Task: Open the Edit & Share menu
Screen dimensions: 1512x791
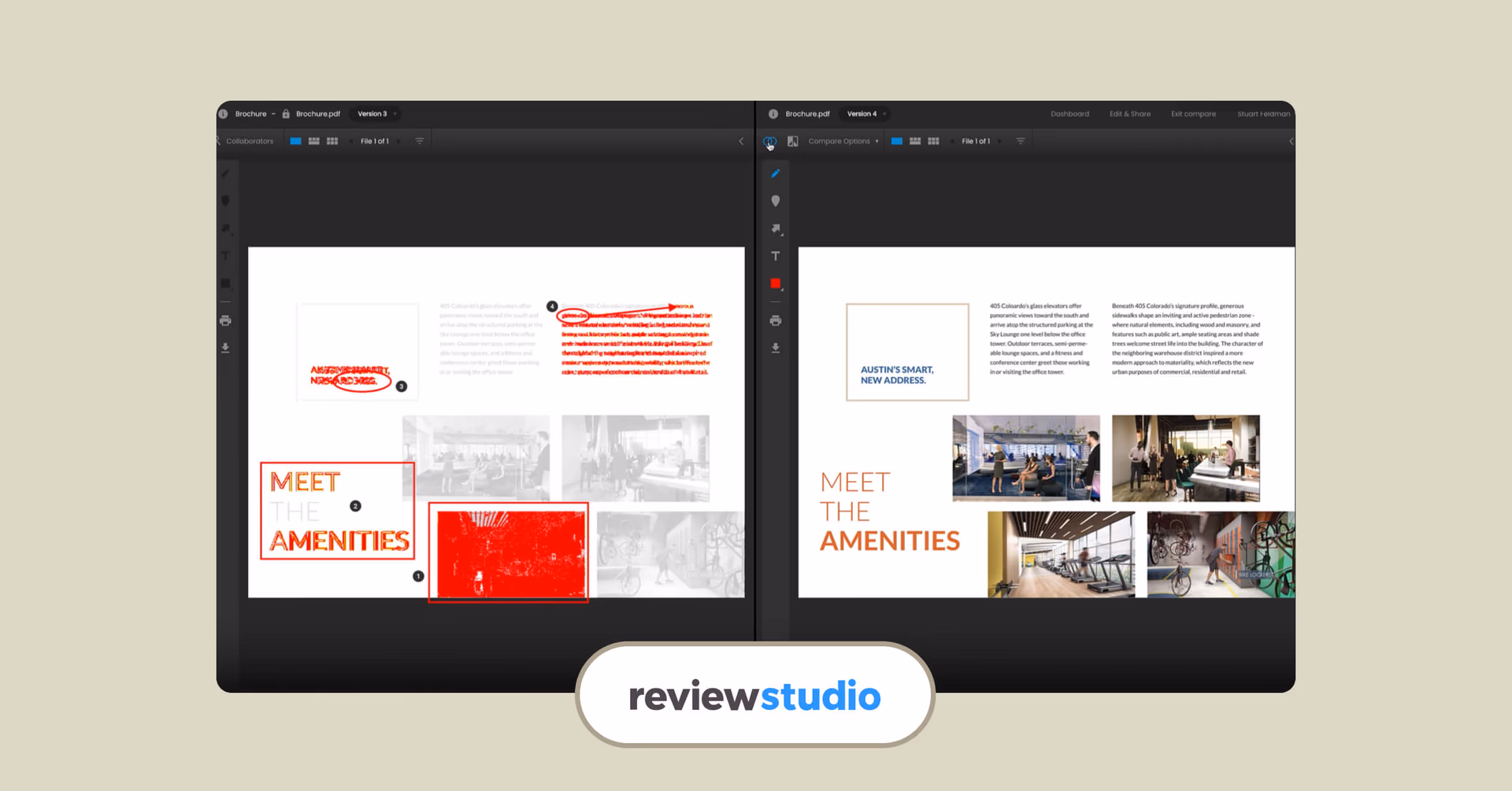Action: point(1129,114)
